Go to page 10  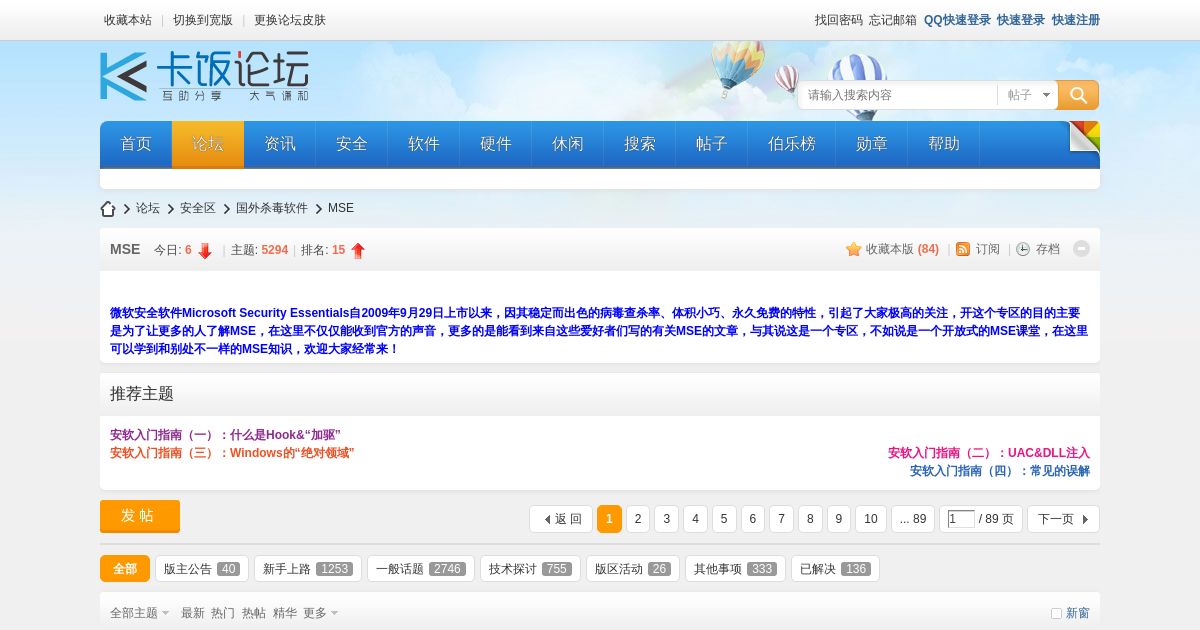pyautogui.click(x=871, y=519)
